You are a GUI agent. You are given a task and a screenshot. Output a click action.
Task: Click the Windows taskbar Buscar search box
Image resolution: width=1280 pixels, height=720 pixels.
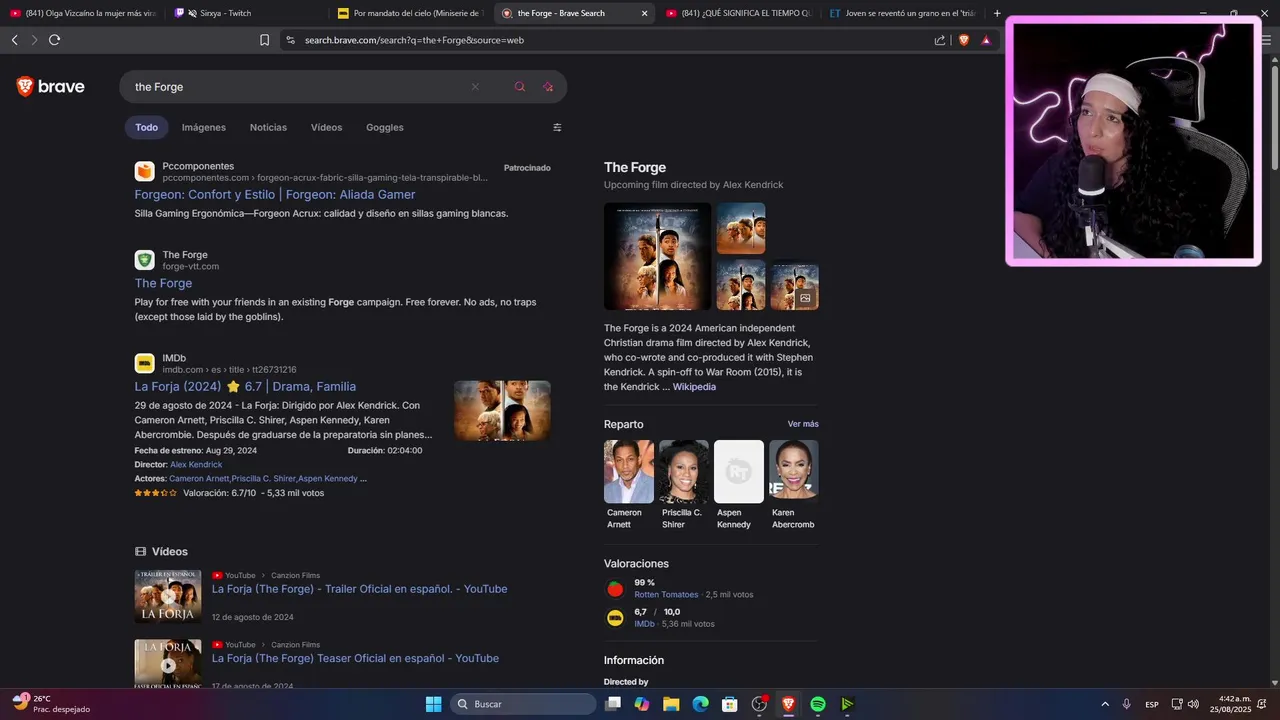523,704
